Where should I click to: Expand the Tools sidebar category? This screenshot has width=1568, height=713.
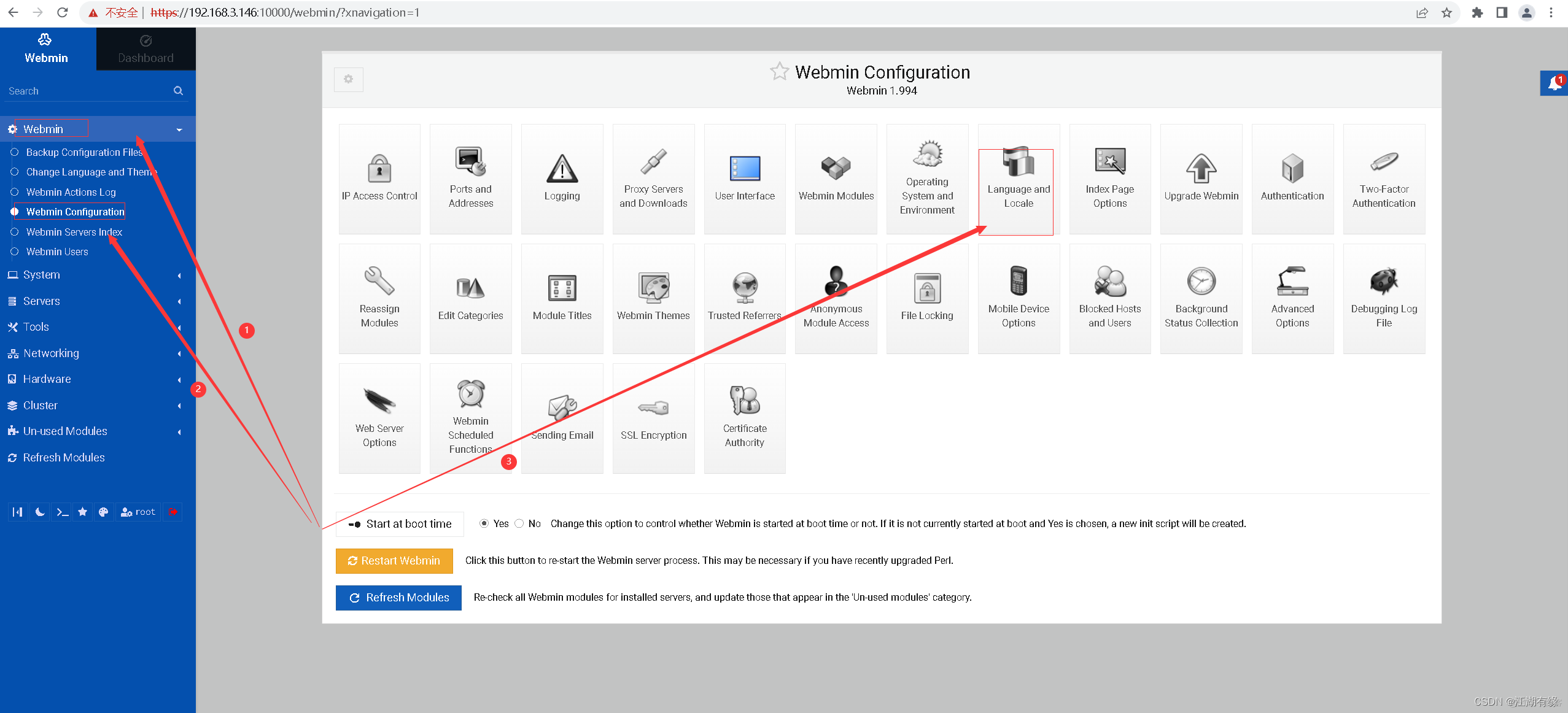coord(98,327)
